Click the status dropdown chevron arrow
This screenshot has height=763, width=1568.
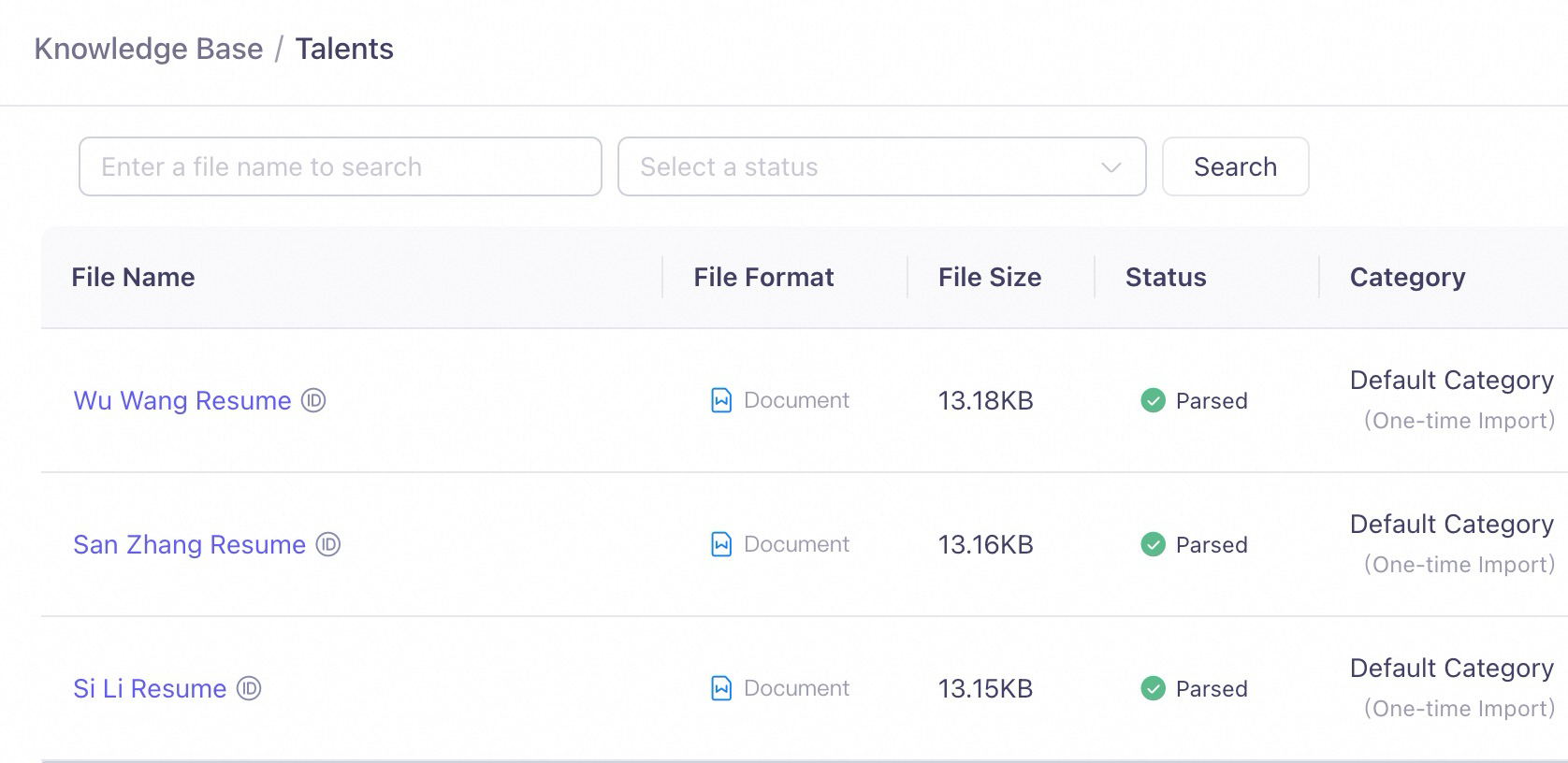tap(1111, 167)
